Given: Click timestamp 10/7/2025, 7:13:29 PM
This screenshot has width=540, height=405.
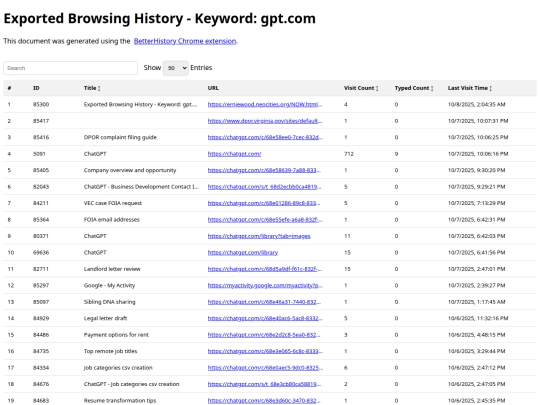Looking at the screenshot, I should click(x=477, y=203).
